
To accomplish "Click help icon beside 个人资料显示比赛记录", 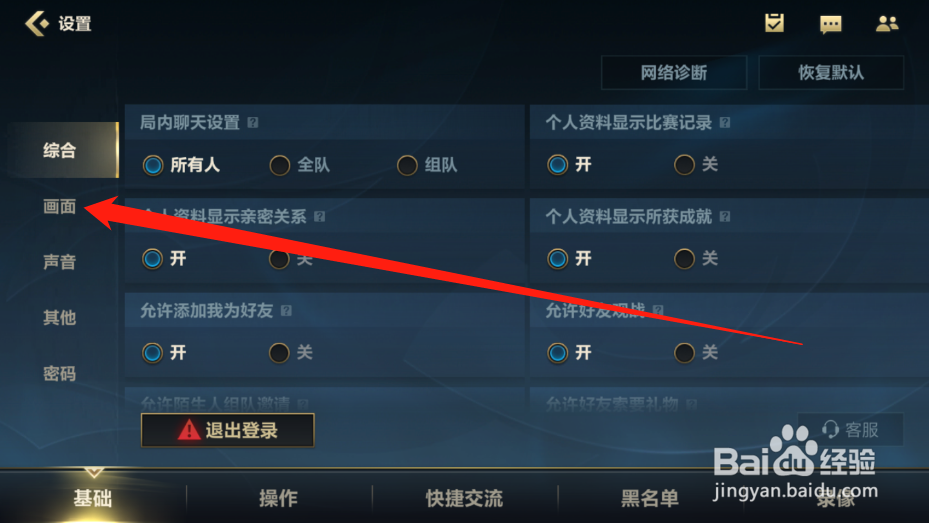I will [725, 123].
